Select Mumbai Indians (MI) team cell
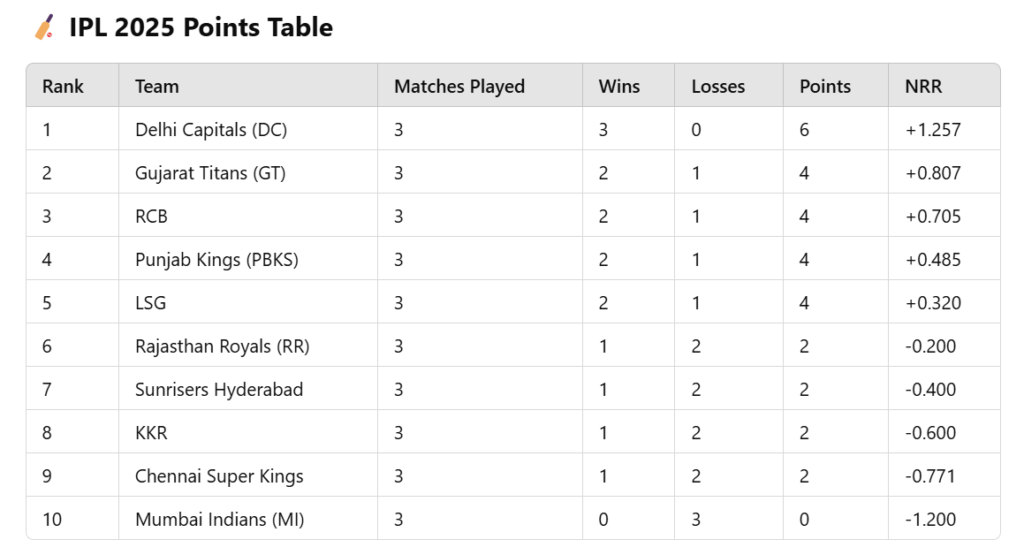Image resolution: width=1024 pixels, height=555 pixels. tap(219, 520)
